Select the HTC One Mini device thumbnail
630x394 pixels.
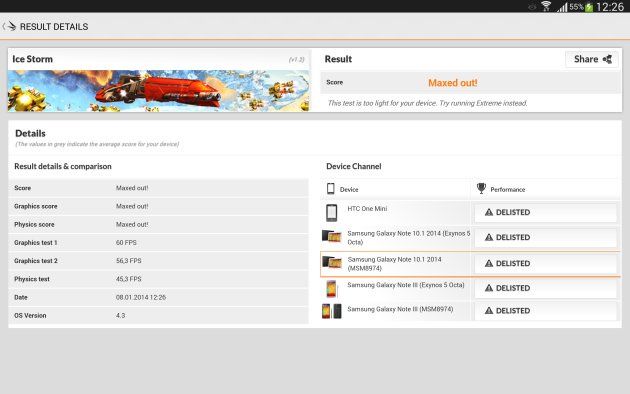tap(331, 213)
